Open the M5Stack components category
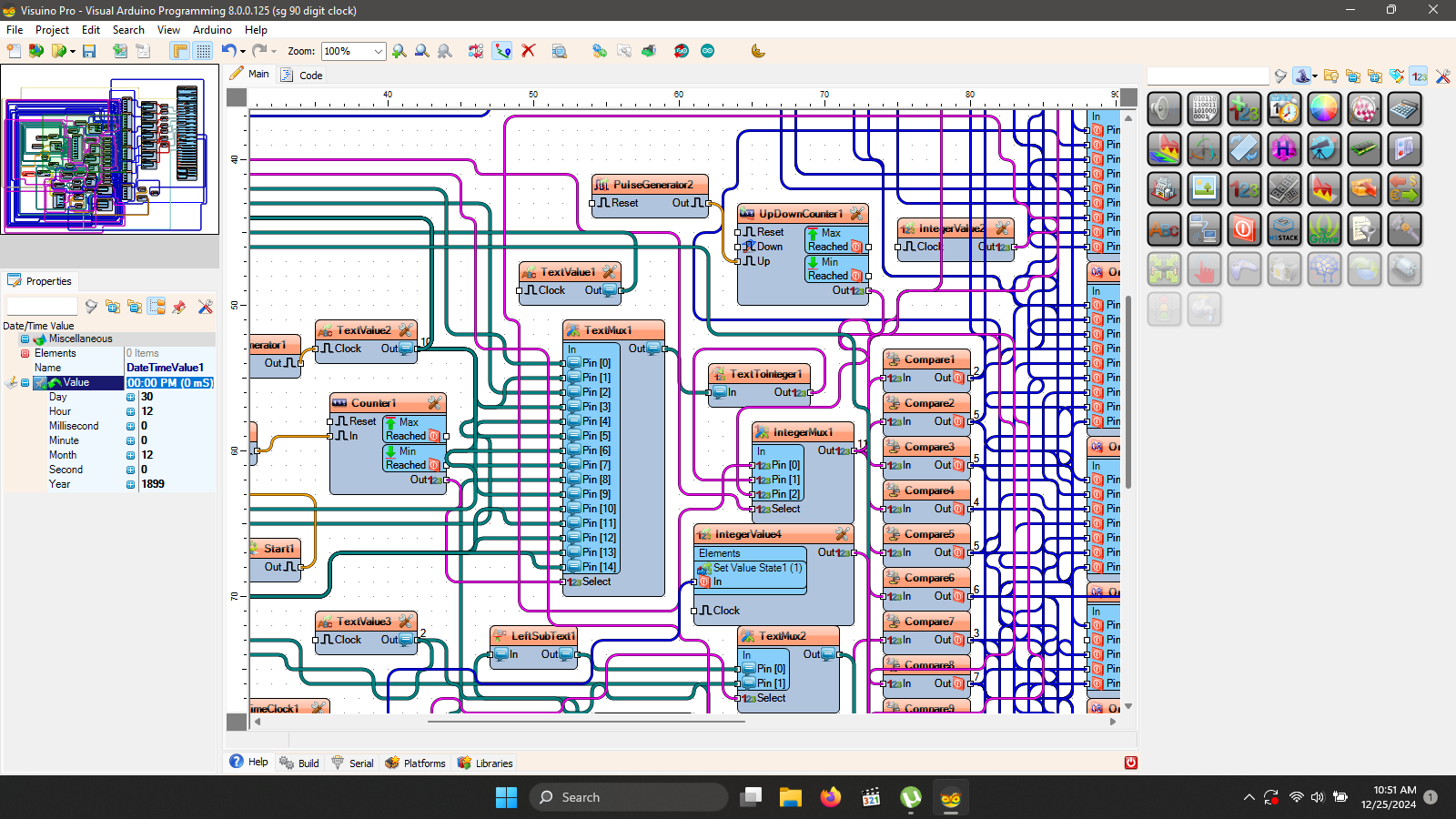1456x819 pixels. point(1284,229)
